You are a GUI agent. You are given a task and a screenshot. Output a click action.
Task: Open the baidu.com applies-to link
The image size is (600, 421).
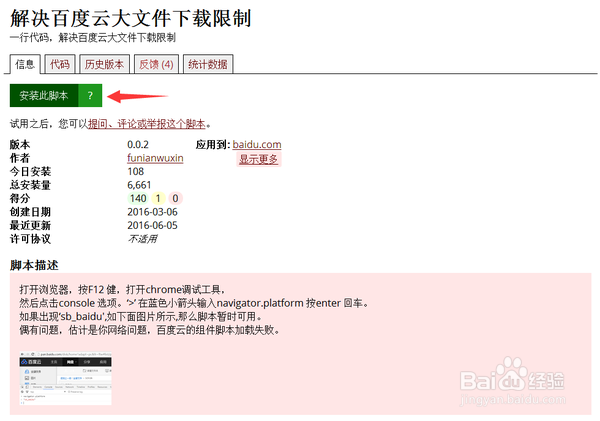[x=257, y=144]
